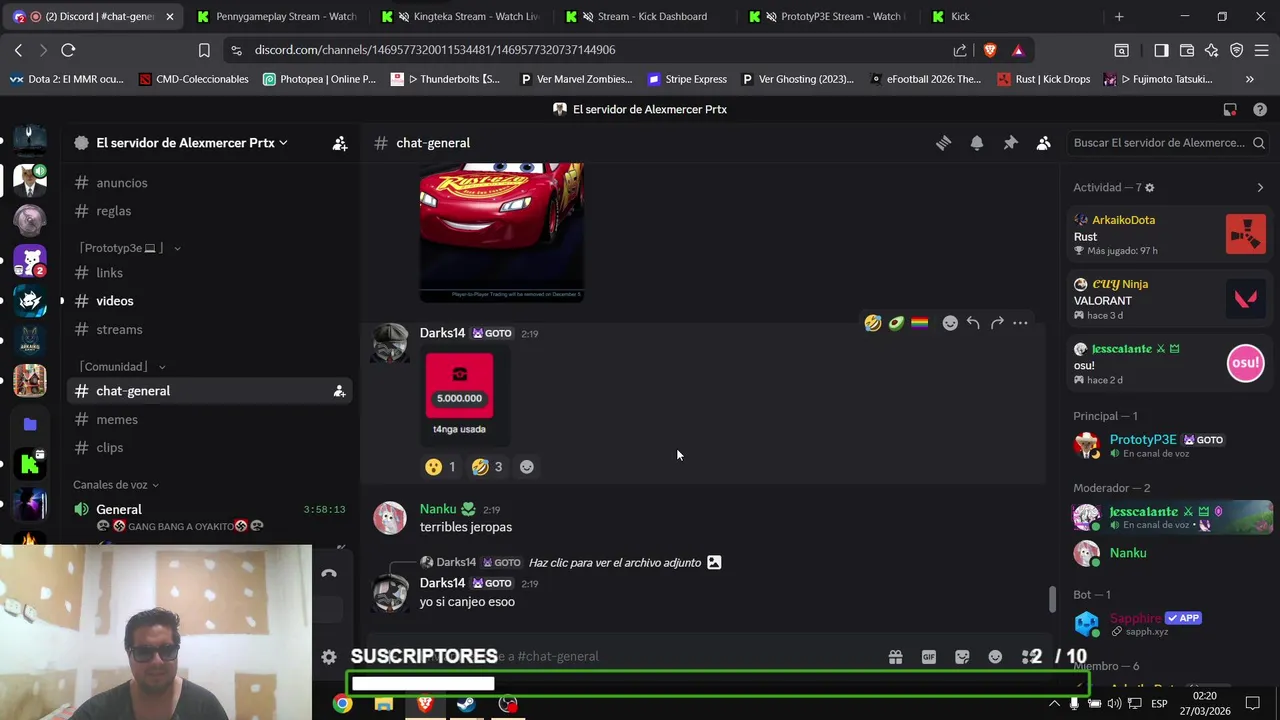Switch to Kingteka Stream browser tab

coord(460,17)
